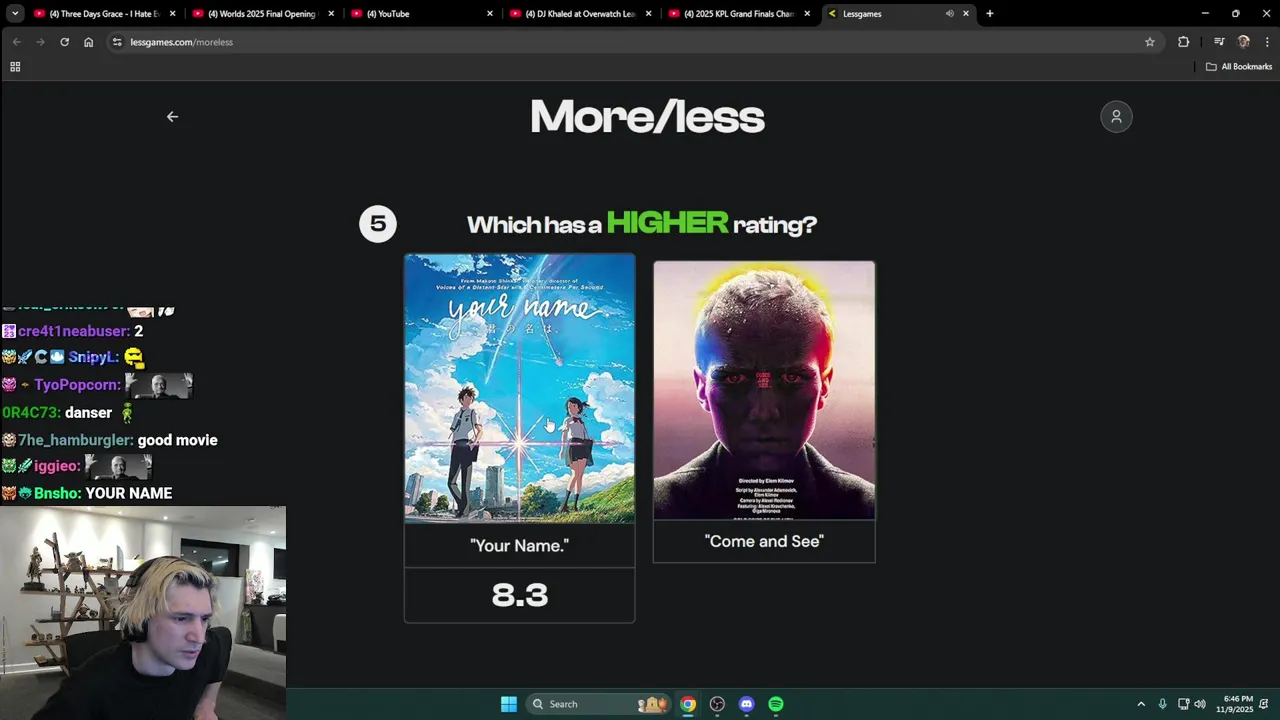This screenshot has width=1280, height=720.
Task: Open the Extensions puzzle icon
Action: 1184,42
